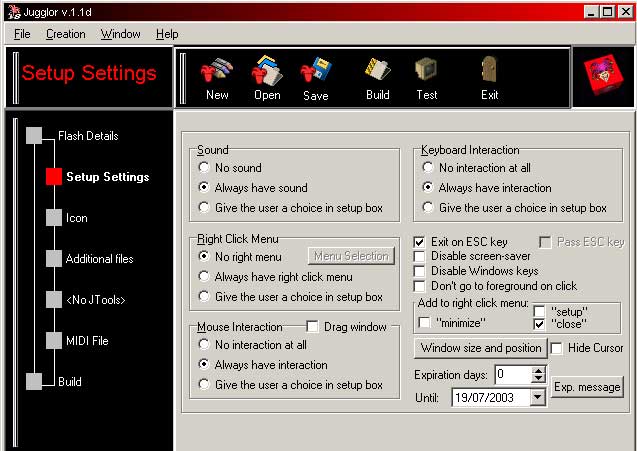Image resolution: width=637 pixels, height=451 pixels.
Task: Click the Build step square in sidebar
Action: [34, 382]
